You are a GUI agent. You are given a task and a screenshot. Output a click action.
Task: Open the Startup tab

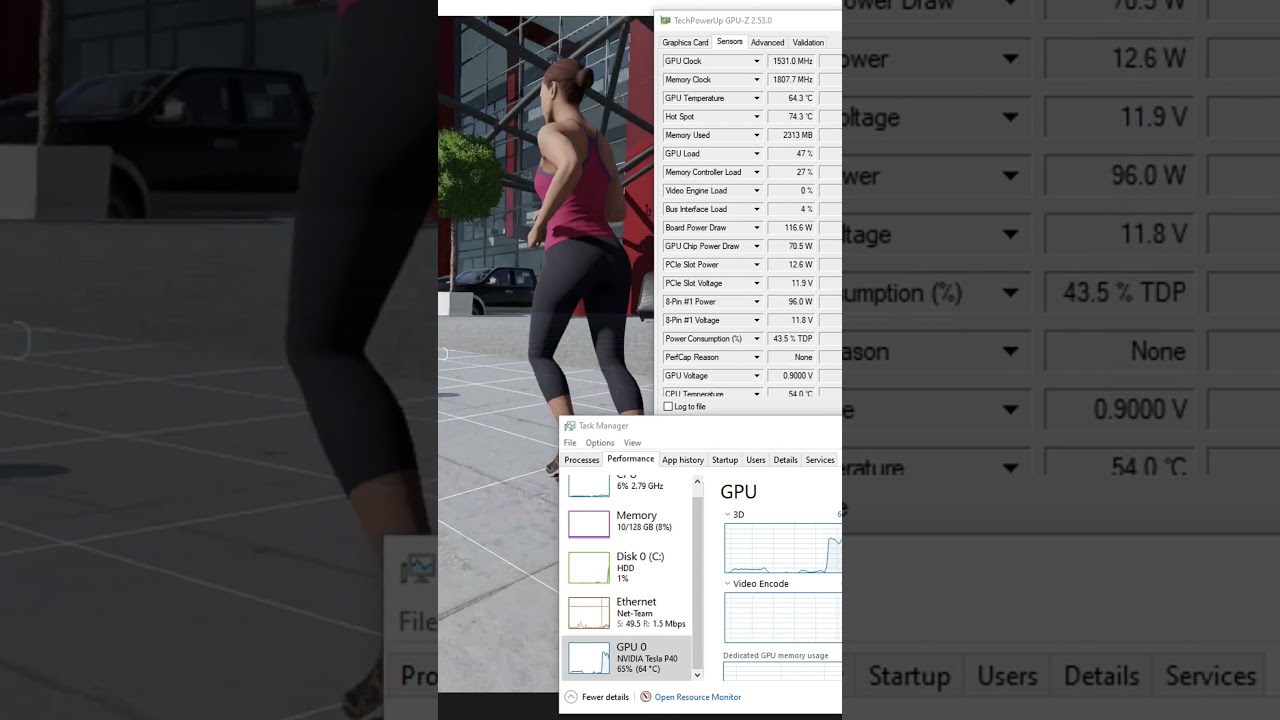coord(725,460)
